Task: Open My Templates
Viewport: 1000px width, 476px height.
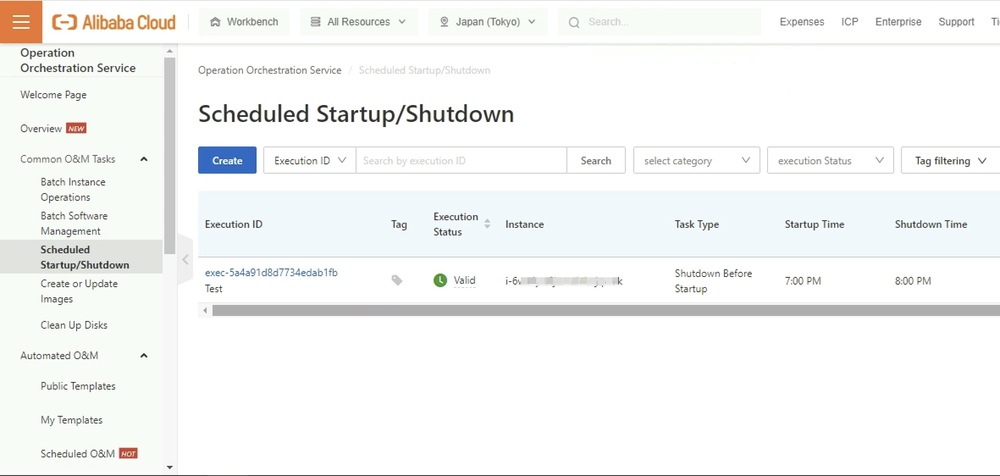Action: click(x=71, y=420)
